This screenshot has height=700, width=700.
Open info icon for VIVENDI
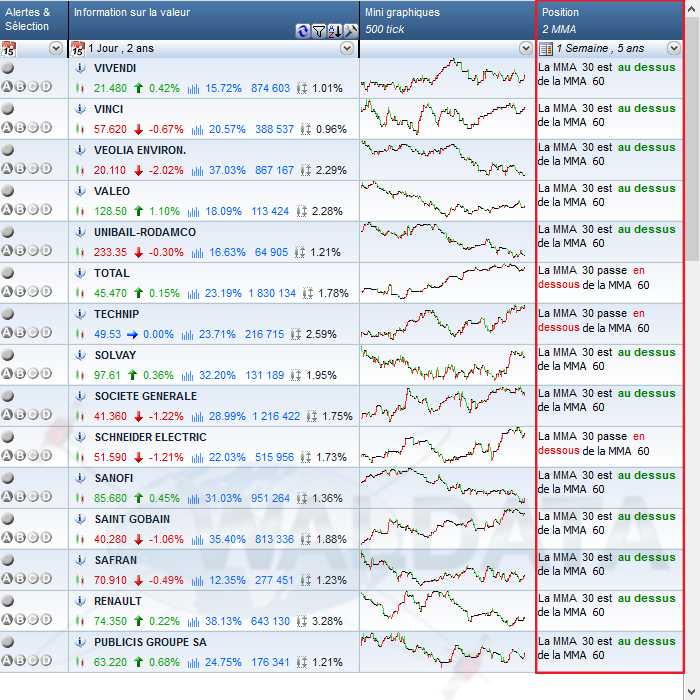point(80,68)
